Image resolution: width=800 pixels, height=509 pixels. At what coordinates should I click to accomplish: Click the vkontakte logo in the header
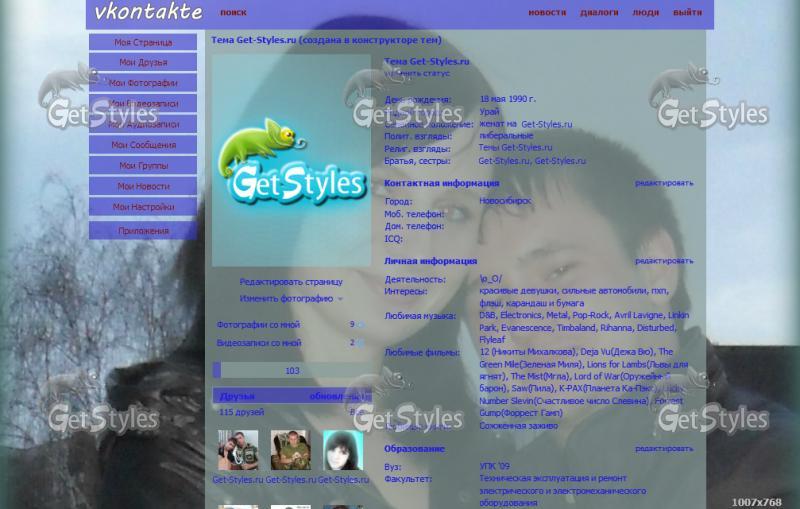(148, 12)
